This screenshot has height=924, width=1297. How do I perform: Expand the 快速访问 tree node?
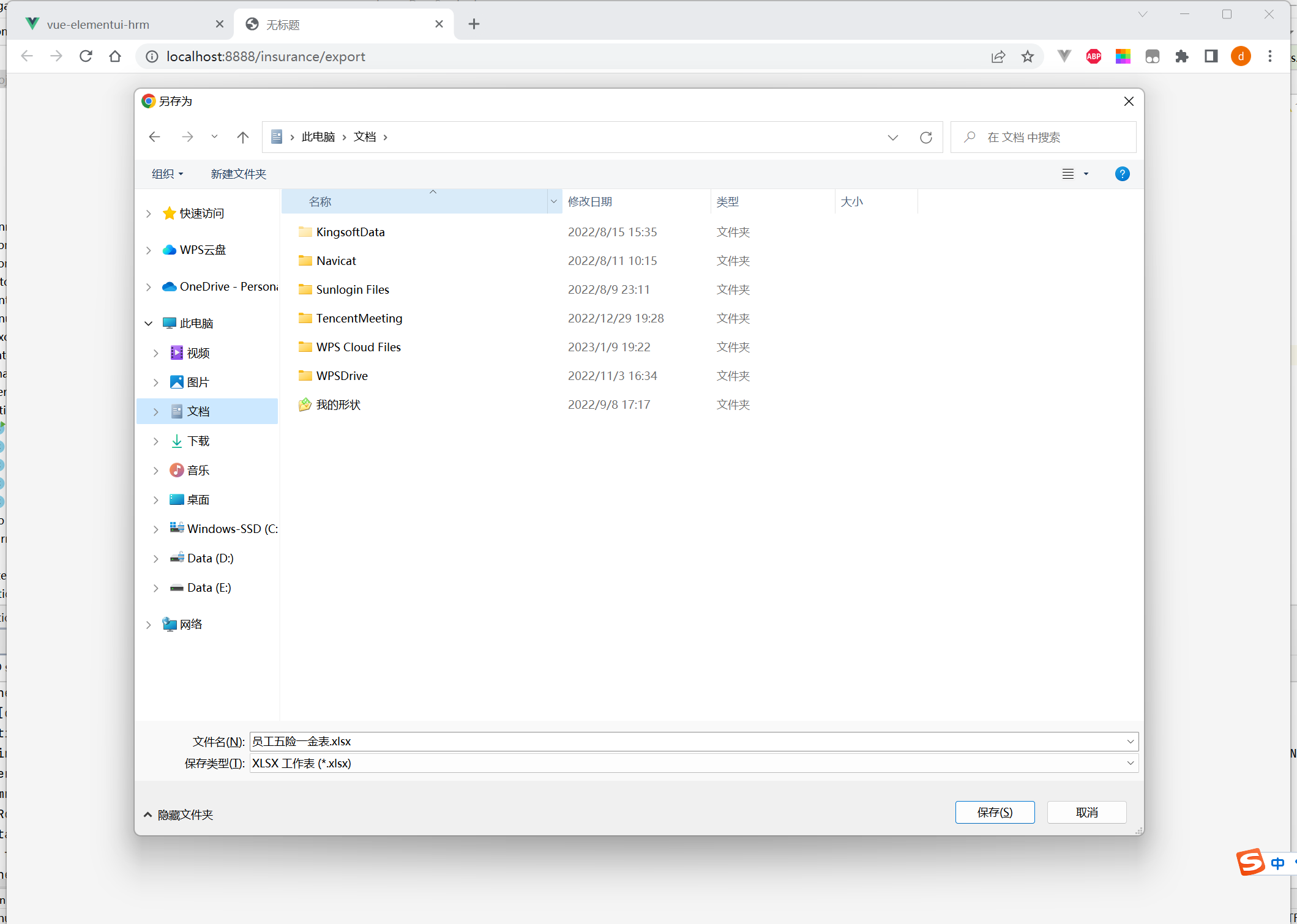click(149, 214)
